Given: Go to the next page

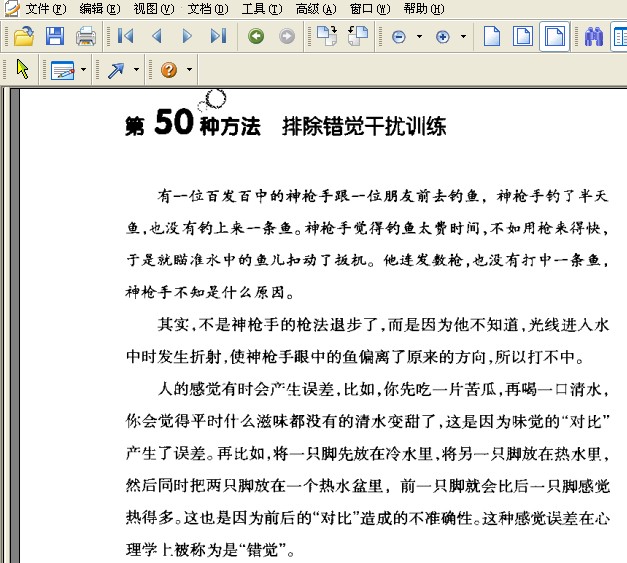Looking at the screenshot, I should 187,36.
